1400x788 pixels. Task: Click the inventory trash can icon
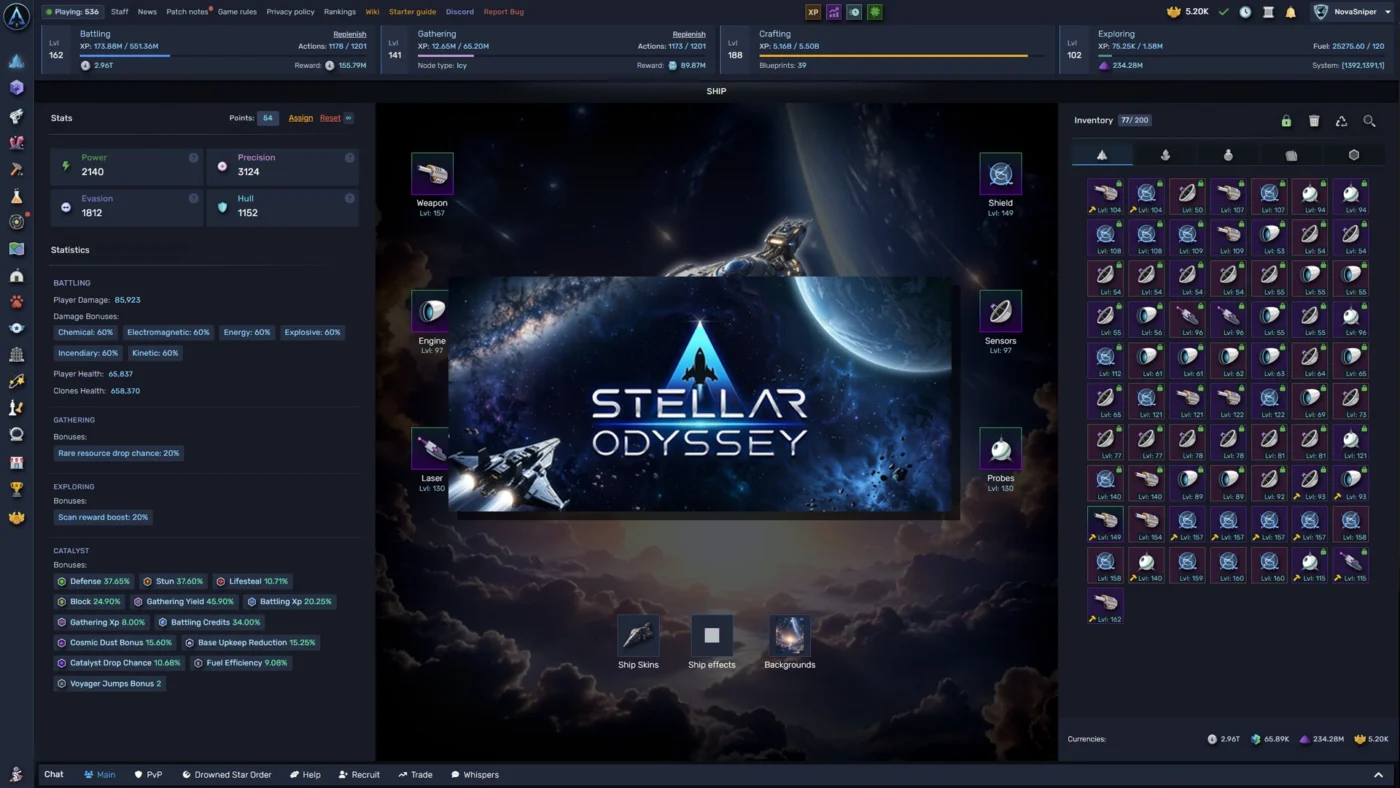click(1314, 121)
